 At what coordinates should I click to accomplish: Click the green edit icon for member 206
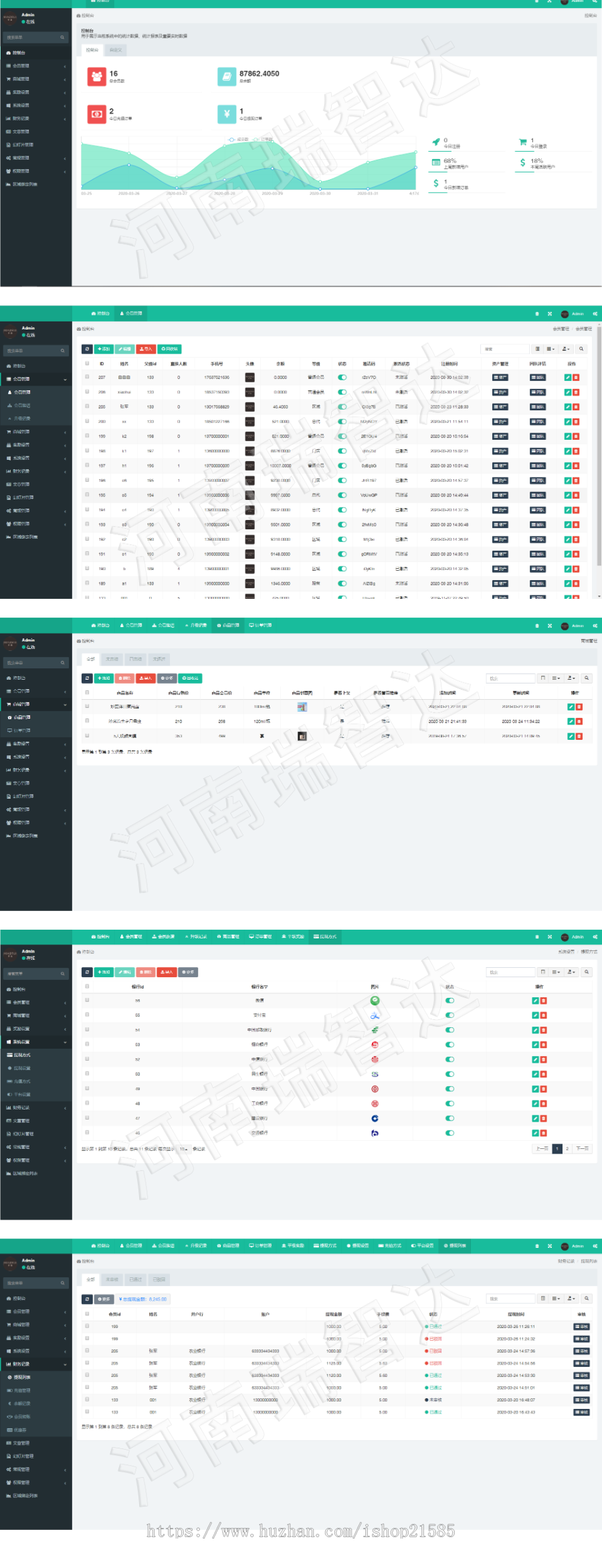[x=568, y=392]
